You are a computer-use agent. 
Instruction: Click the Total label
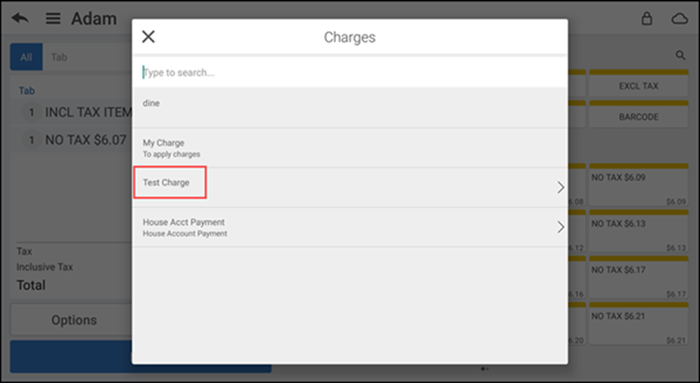[31, 285]
